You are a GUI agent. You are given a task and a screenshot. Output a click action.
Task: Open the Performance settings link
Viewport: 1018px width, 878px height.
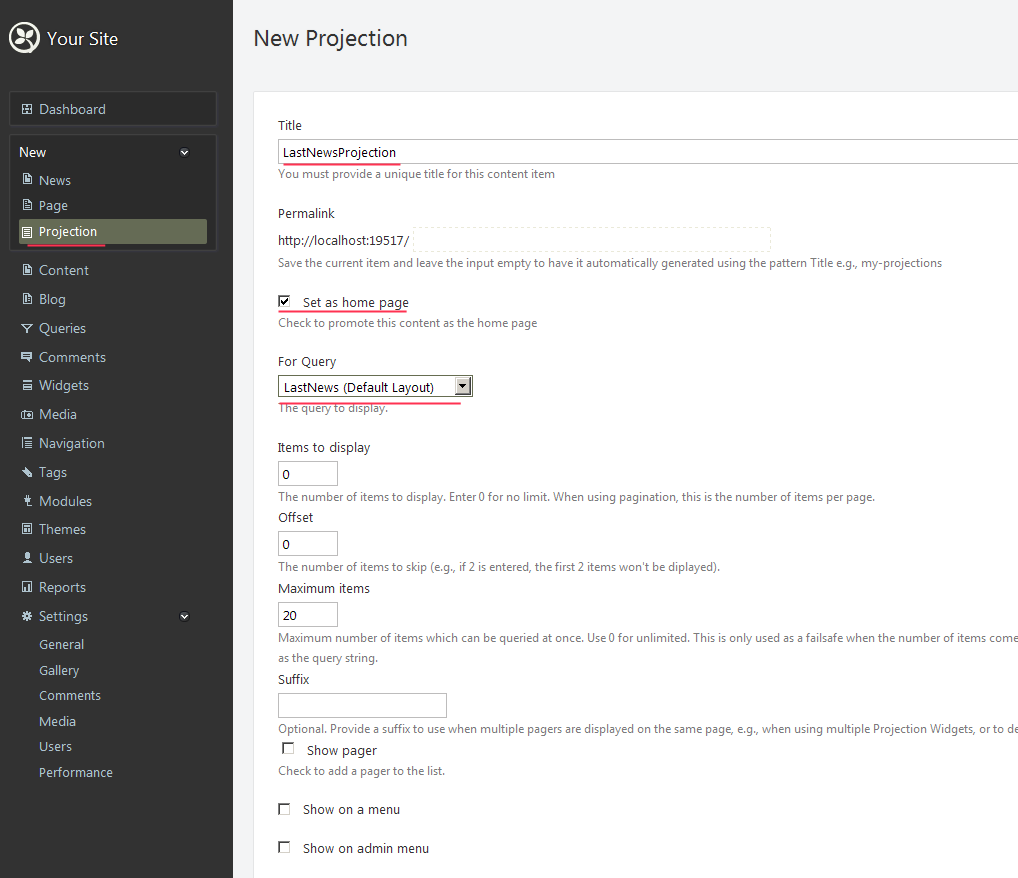(76, 772)
